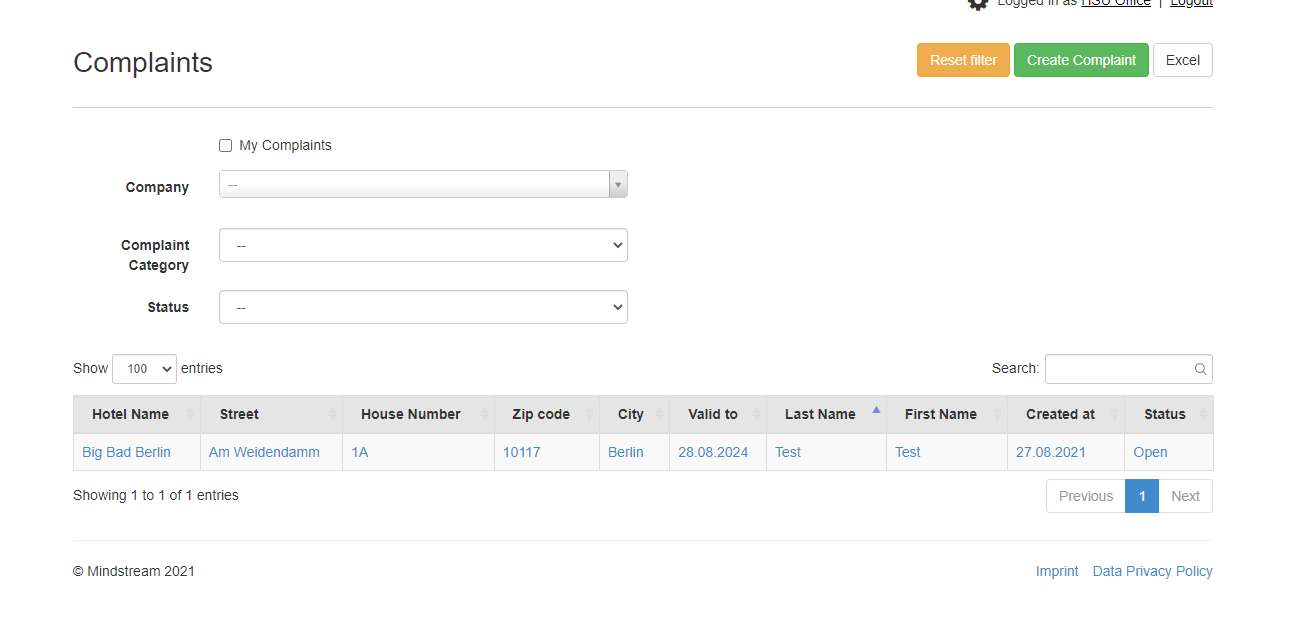Expand the Complaint Category dropdown
Viewport: 1294px width, 617px height.
pos(423,245)
